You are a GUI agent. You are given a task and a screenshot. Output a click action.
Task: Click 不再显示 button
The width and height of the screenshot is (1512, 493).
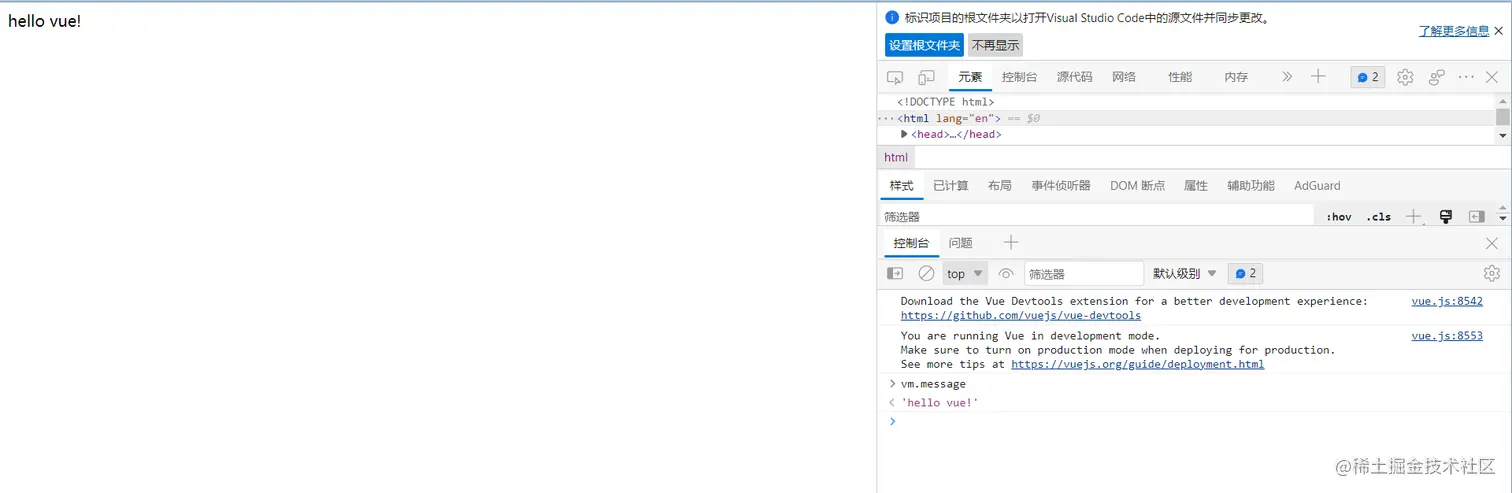click(996, 45)
